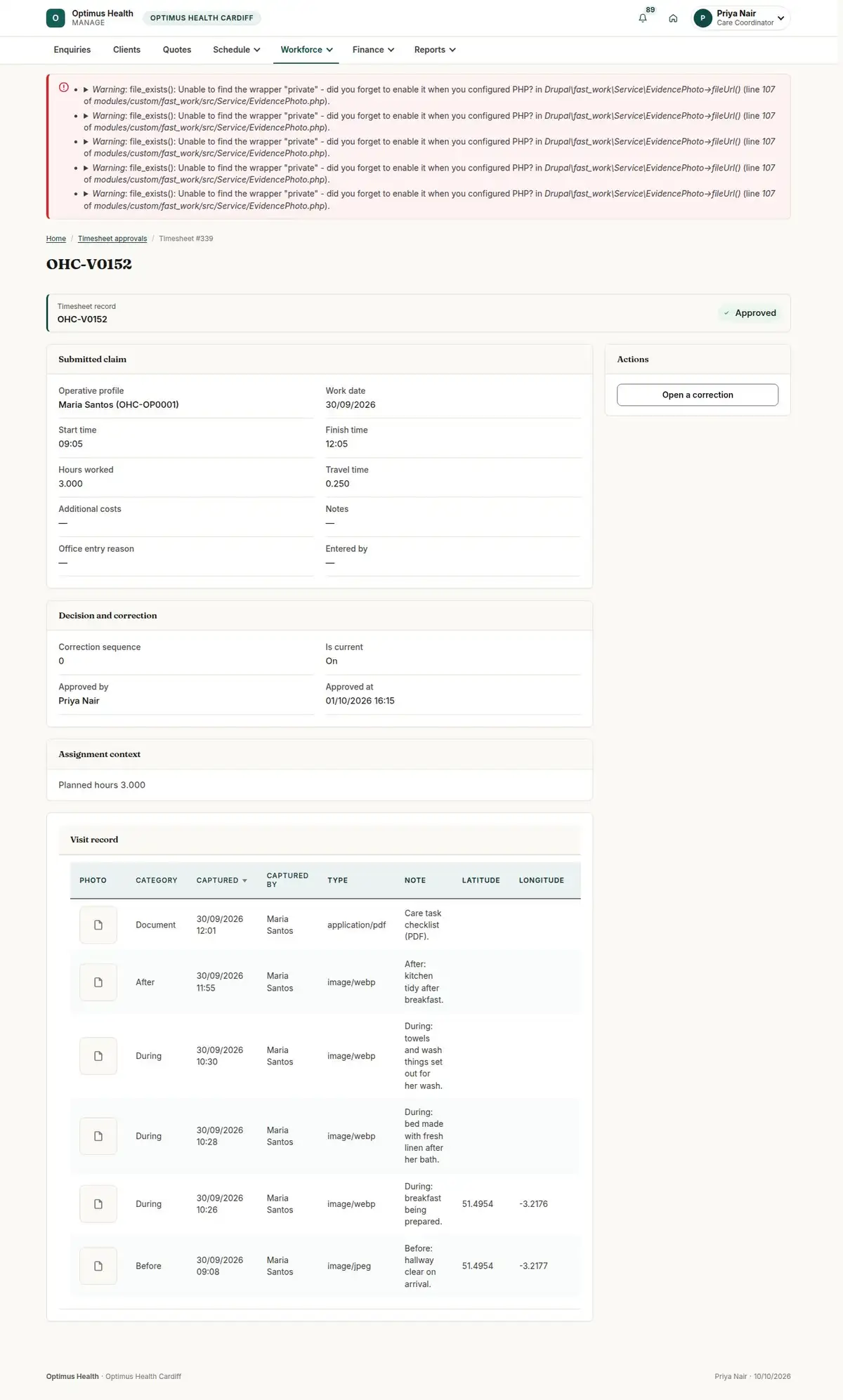Click the Optimus Health logo icon

[x=55, y=18]
